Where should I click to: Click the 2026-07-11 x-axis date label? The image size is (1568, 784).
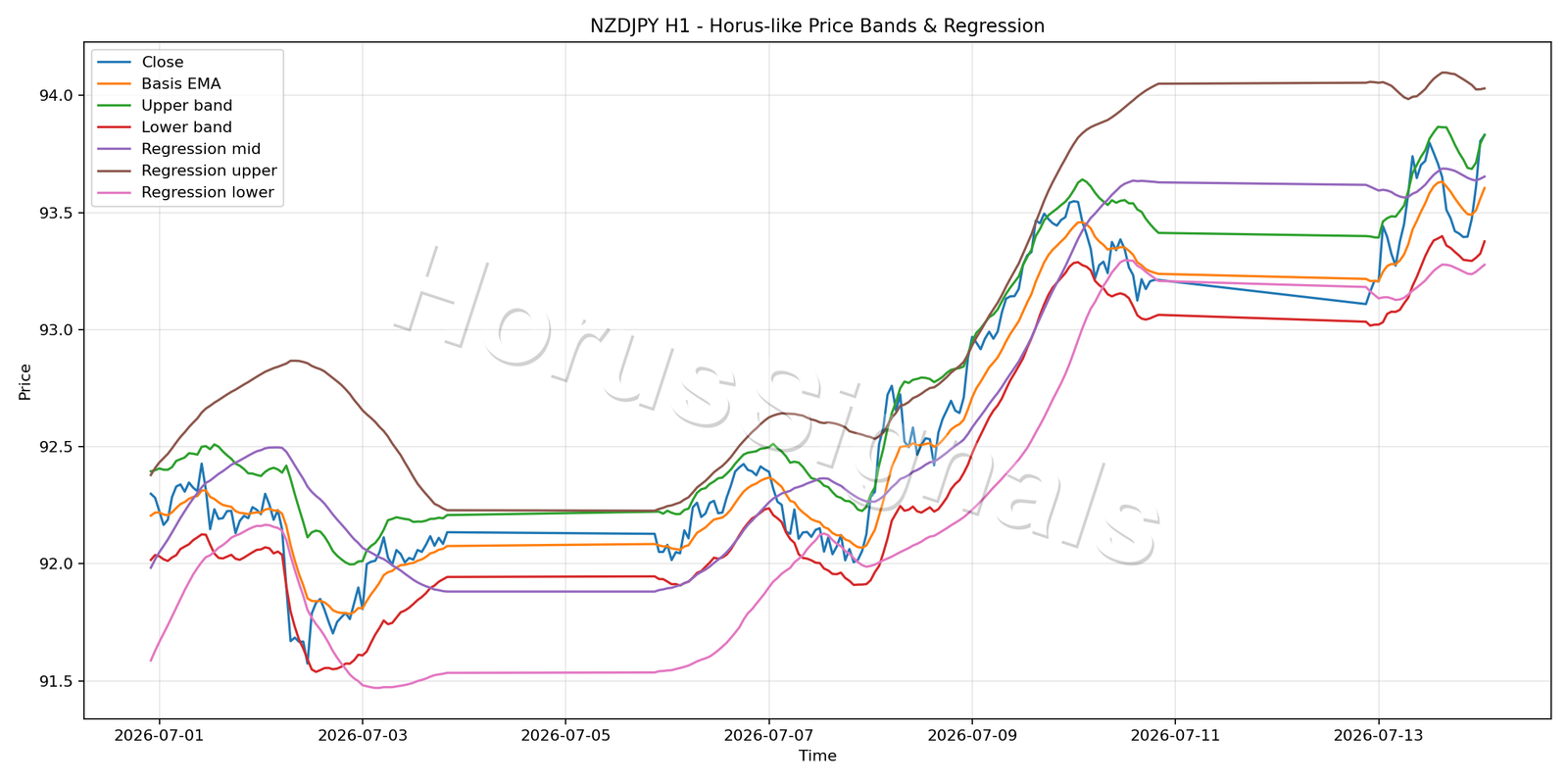click(1175, 735)
